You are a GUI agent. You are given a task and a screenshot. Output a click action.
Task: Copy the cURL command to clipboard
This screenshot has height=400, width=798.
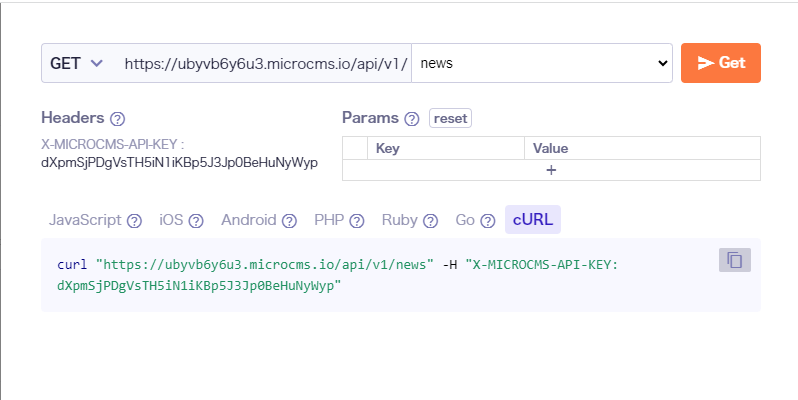(x=734, y=260)
